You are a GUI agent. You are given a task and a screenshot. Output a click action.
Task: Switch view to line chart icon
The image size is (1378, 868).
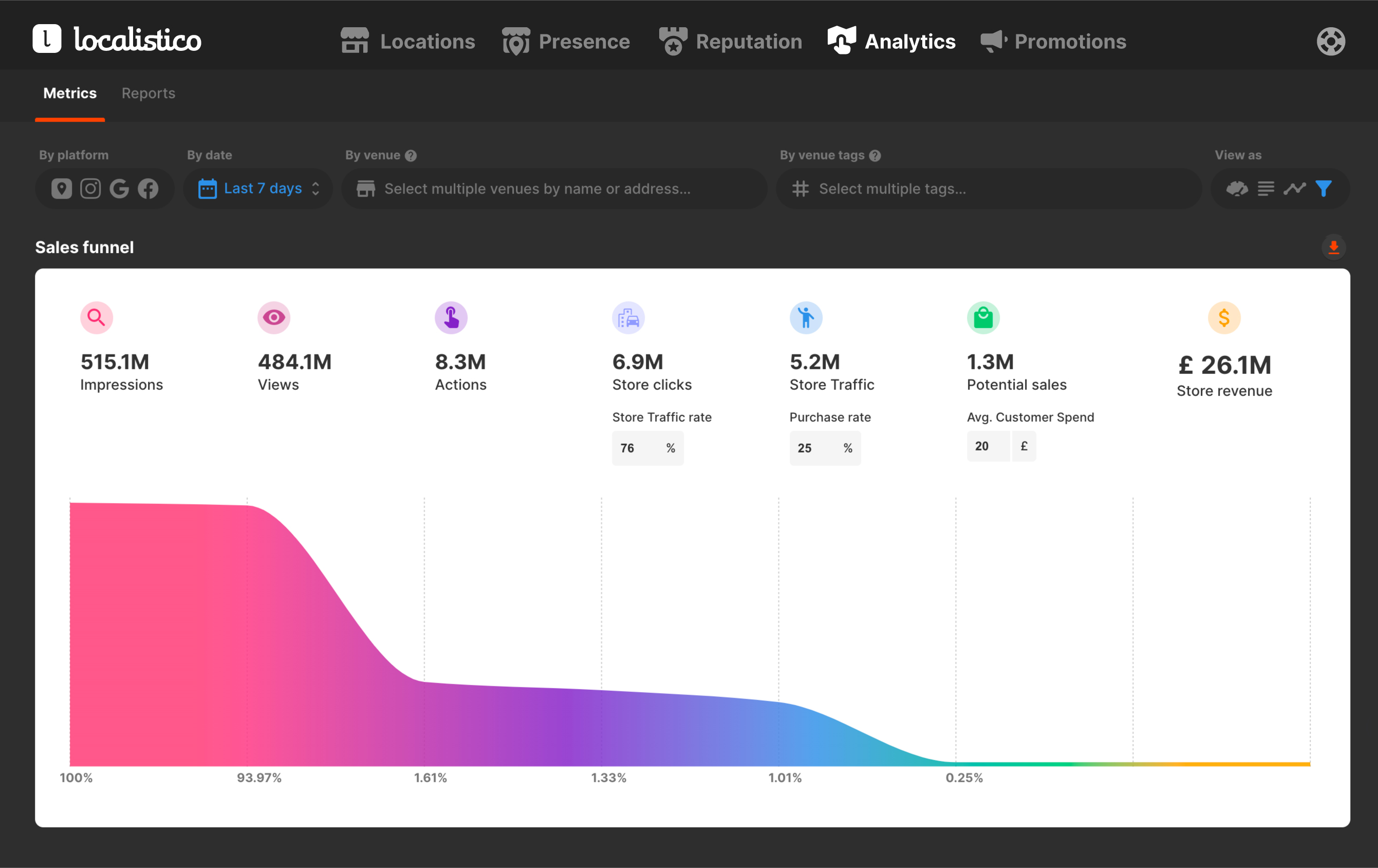(x=1294, y=188)
